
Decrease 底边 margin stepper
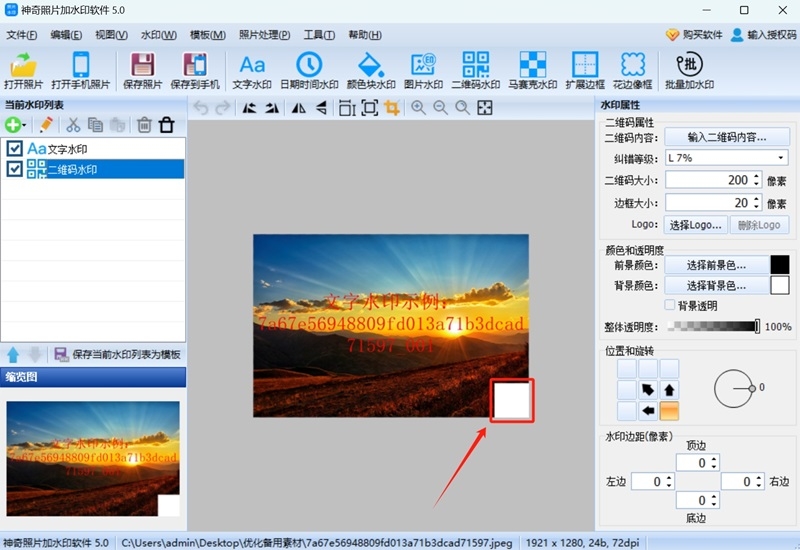coord(714,504)
